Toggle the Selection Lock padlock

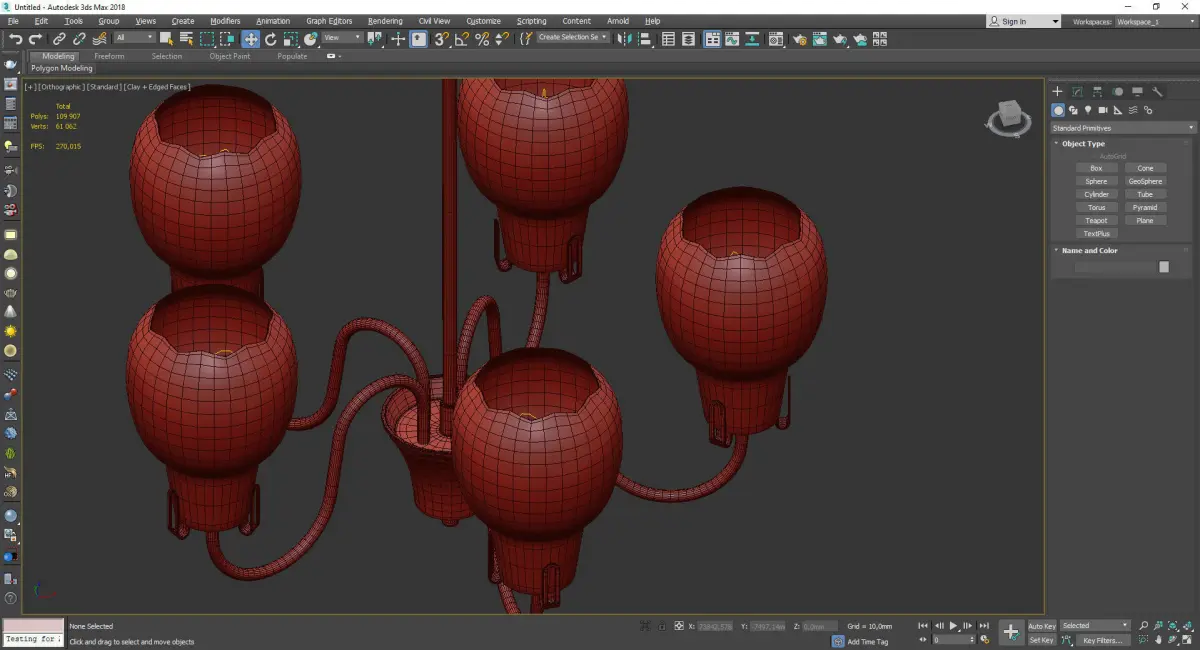tap(661, 626)
